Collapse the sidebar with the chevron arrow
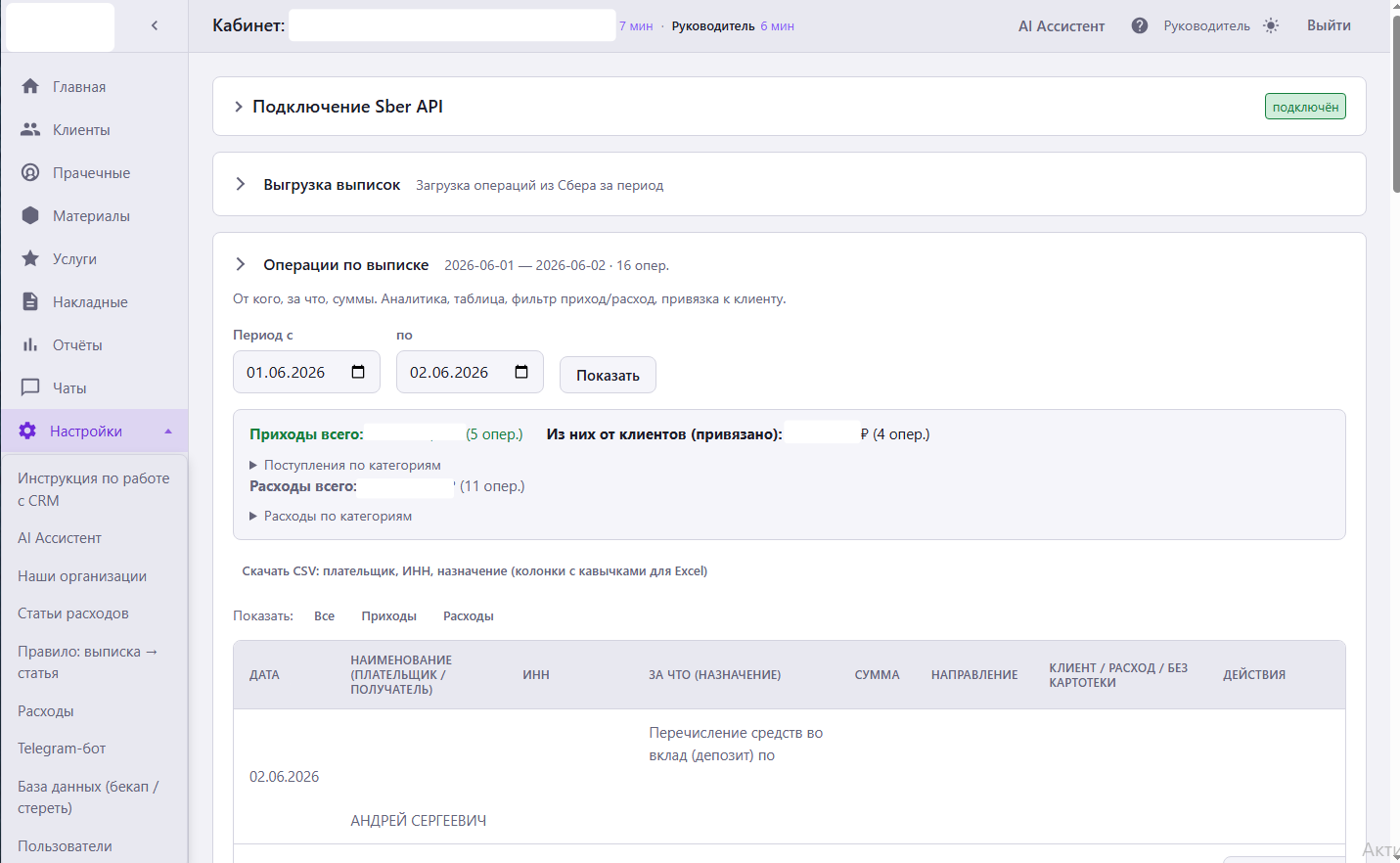 pos(155,25)
